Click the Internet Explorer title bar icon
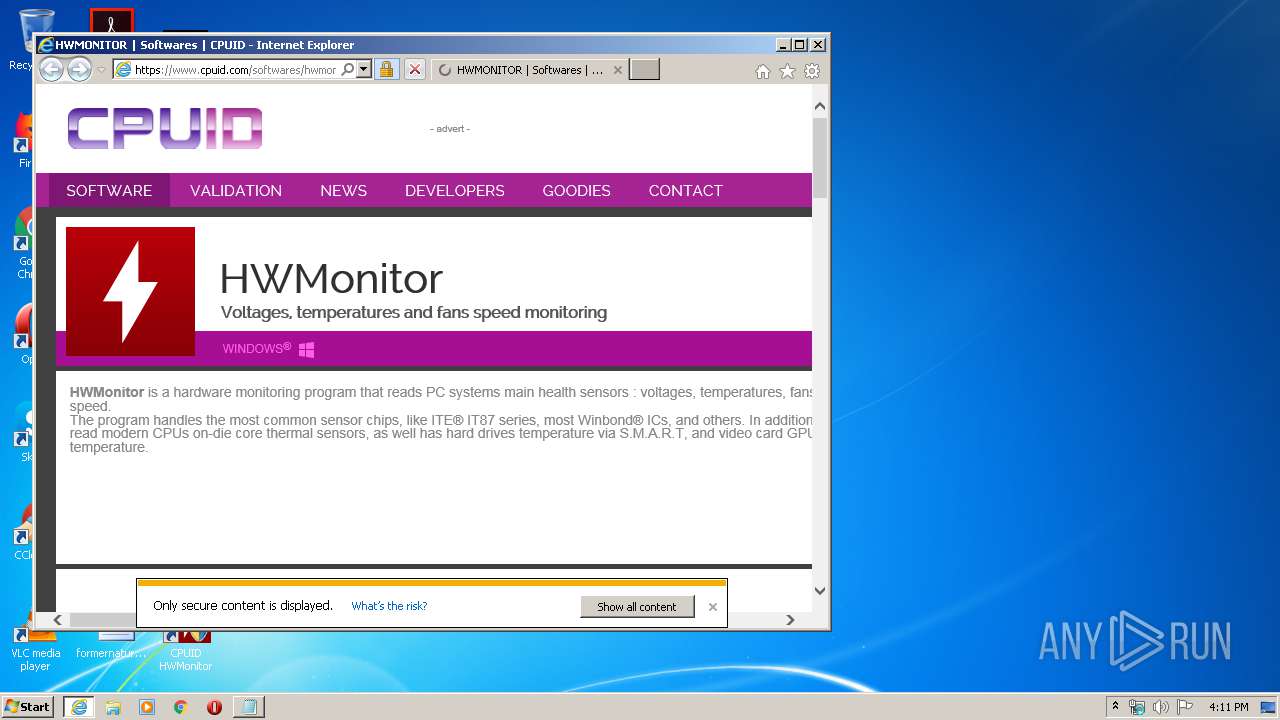 click(x=45, y=45)
